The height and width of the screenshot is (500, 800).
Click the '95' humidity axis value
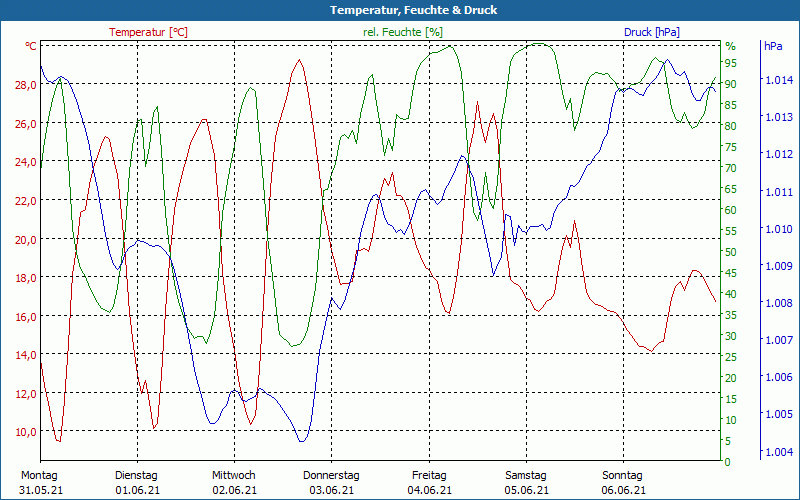click(731, 63)
